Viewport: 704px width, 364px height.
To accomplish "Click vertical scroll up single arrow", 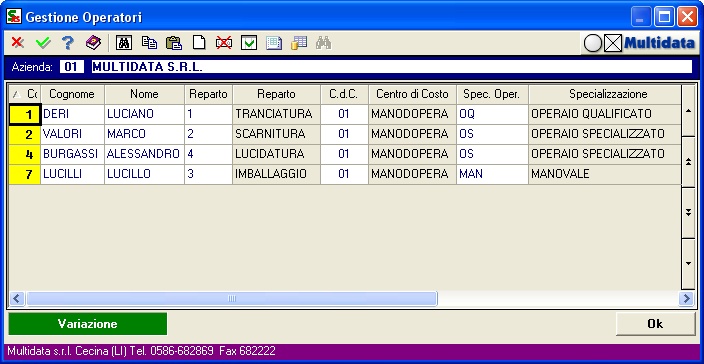I will [688, 110].
